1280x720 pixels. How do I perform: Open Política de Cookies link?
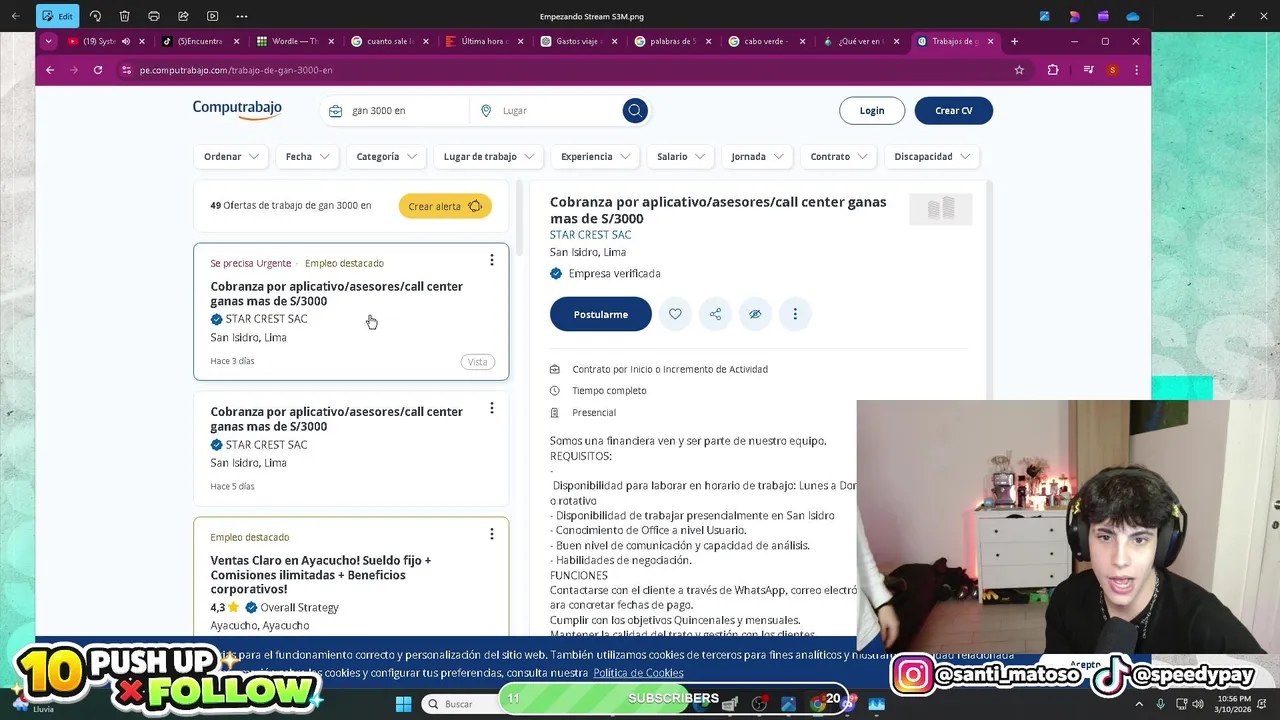point(638,673)
